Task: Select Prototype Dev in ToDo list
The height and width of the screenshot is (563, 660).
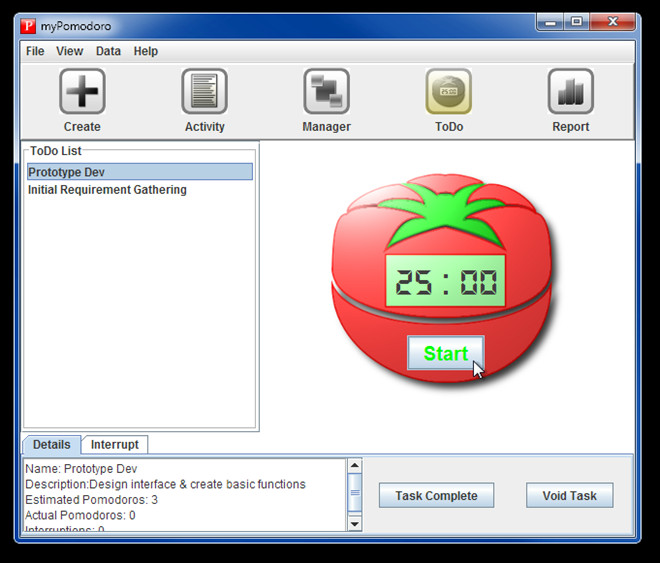Action: click(140, 172)
